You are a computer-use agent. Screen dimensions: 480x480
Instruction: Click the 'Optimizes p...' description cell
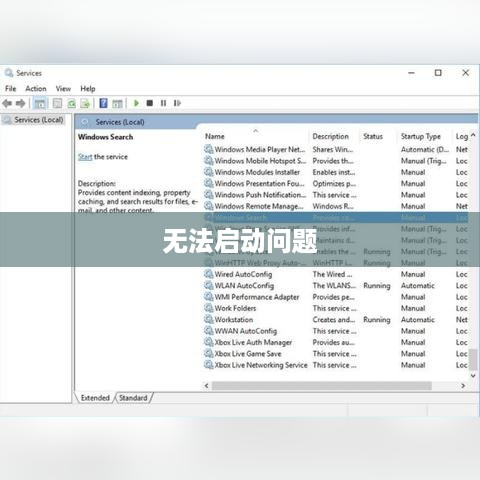334,183
